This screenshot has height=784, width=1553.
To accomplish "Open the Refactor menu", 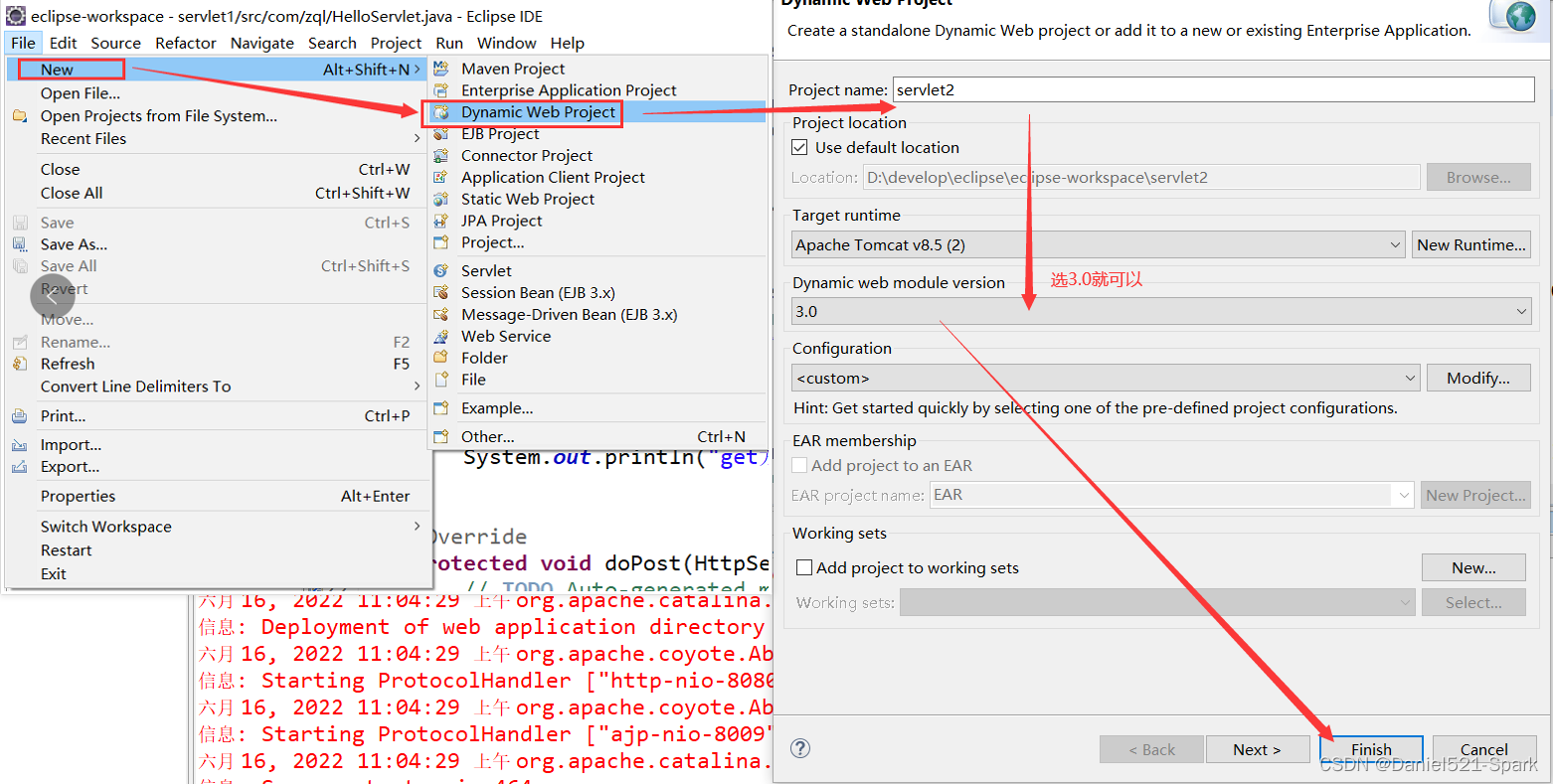I will [185, 43].
